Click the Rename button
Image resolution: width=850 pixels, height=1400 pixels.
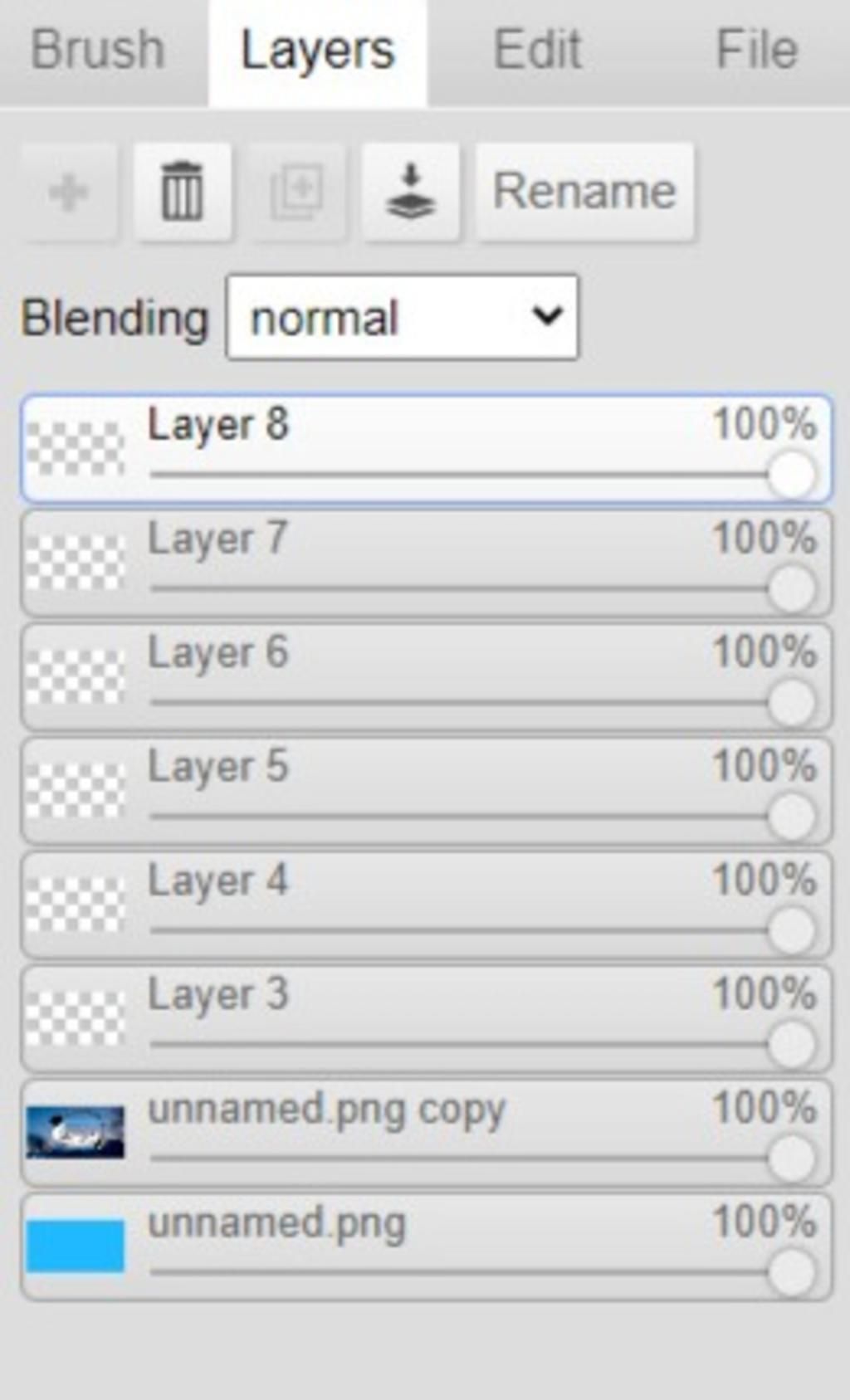[x=585, y=193]
